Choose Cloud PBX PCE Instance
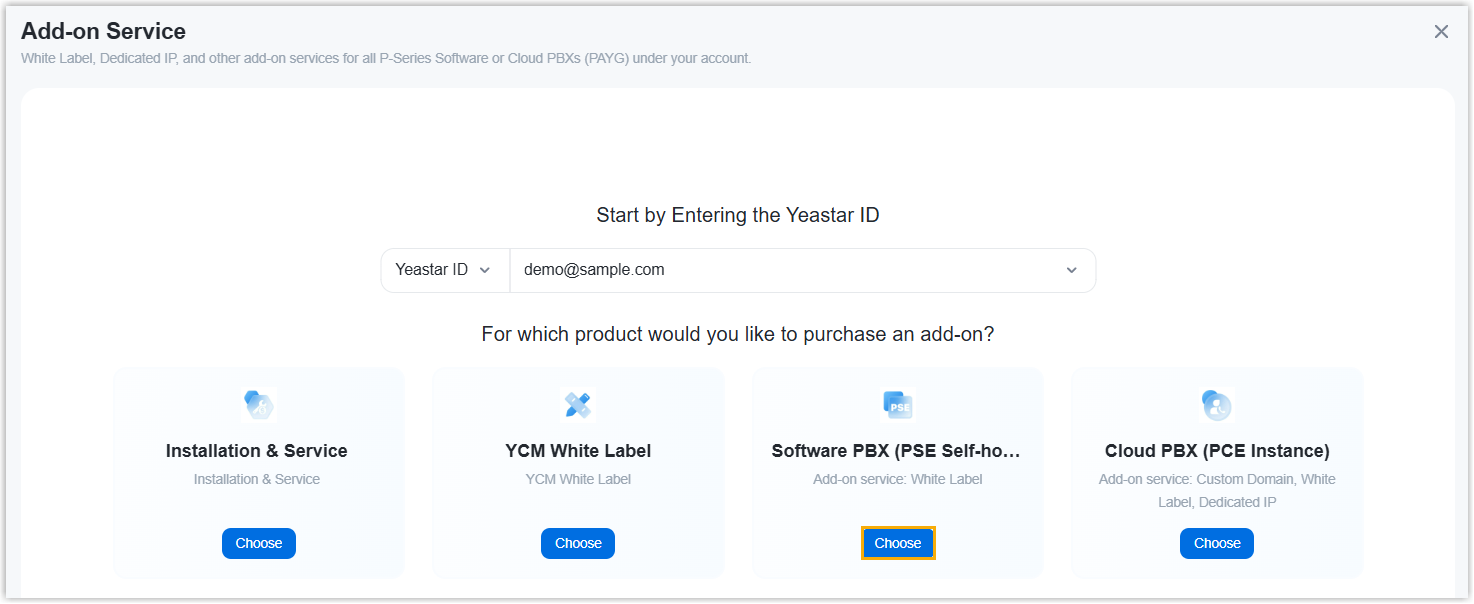 [1217, 543]
